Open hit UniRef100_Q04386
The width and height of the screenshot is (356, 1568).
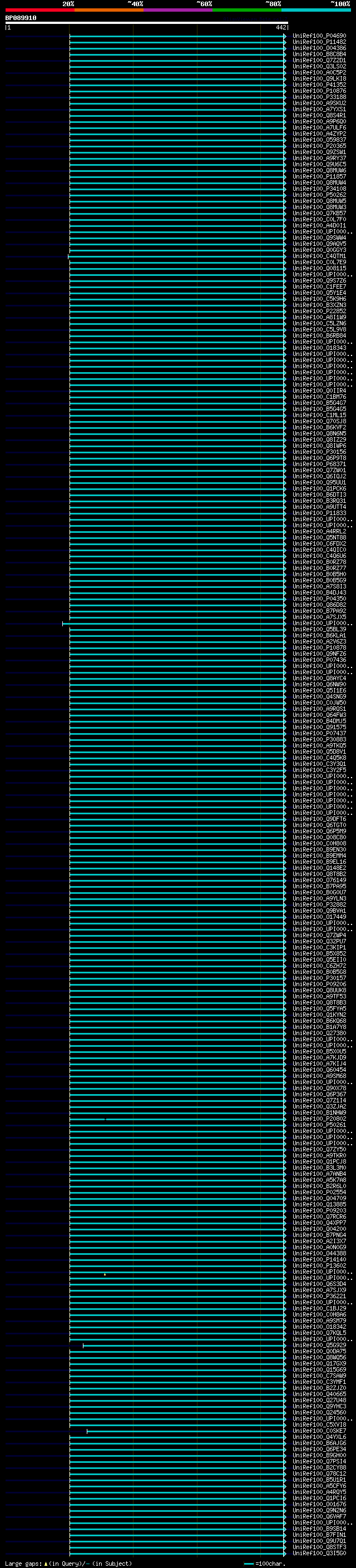click(319, 48)
